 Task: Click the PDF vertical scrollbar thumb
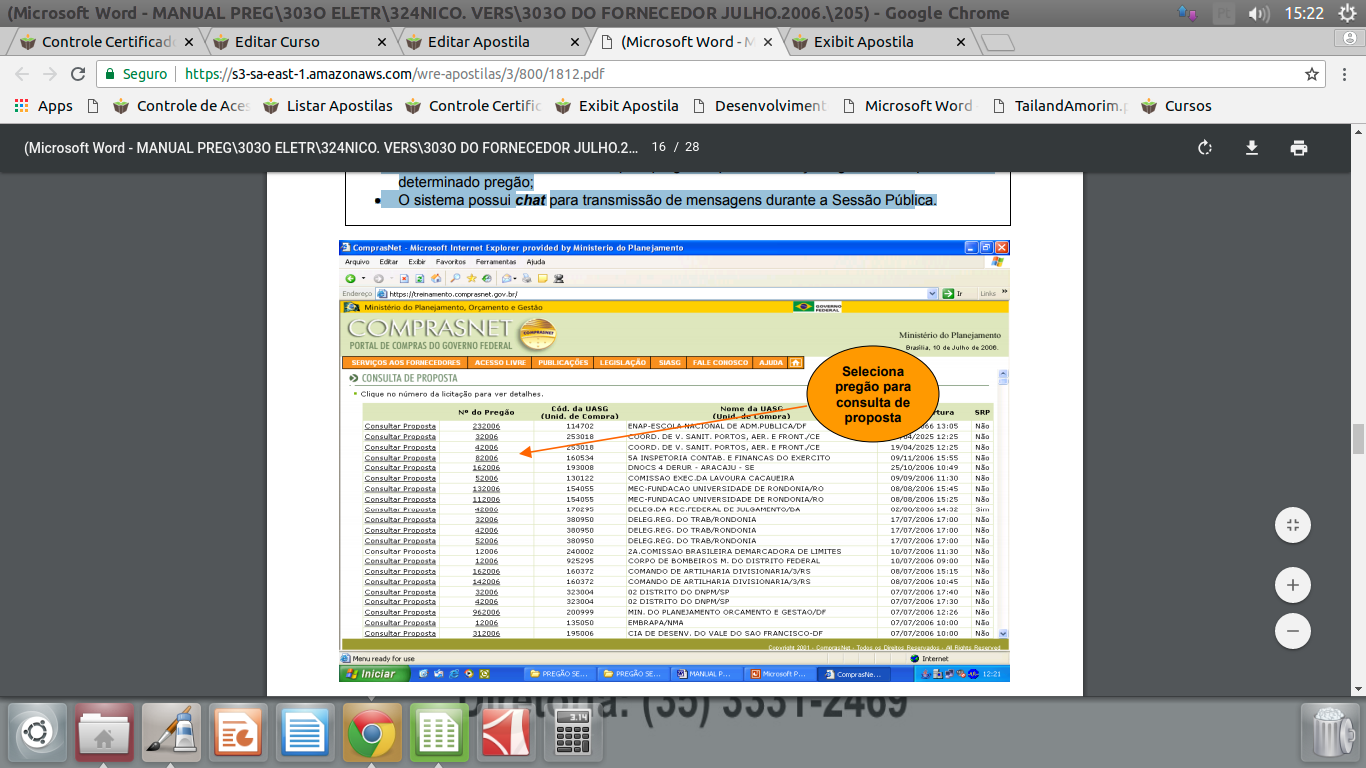(x=1358, y=438)
